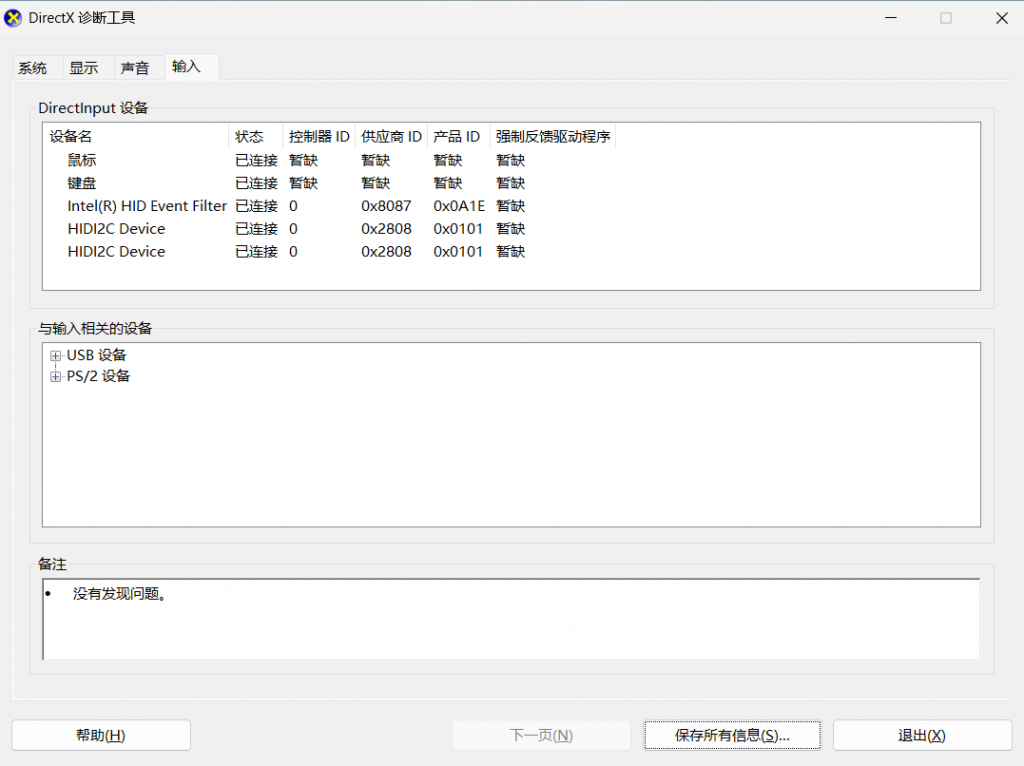The image size is (1024, 766).
Task: Select the PS/2 设备 tree item label
Action: [98, 377]
